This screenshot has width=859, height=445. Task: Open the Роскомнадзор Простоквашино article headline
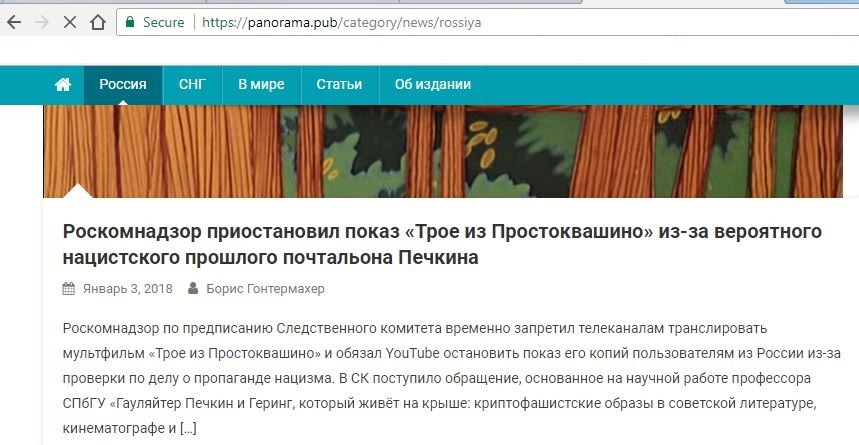tap(442, 244)
